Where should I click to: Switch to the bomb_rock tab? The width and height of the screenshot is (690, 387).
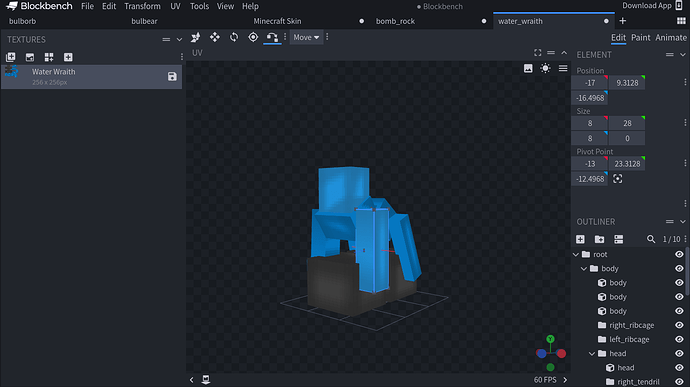pos(395,21)
